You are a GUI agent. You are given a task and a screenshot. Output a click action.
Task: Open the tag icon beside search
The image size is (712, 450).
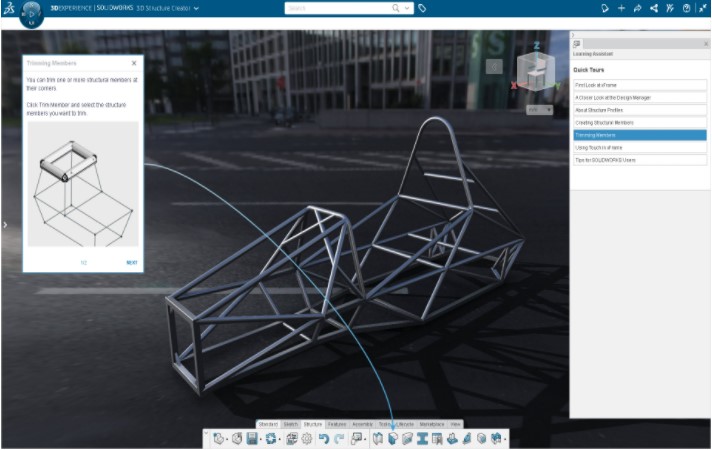422,8
